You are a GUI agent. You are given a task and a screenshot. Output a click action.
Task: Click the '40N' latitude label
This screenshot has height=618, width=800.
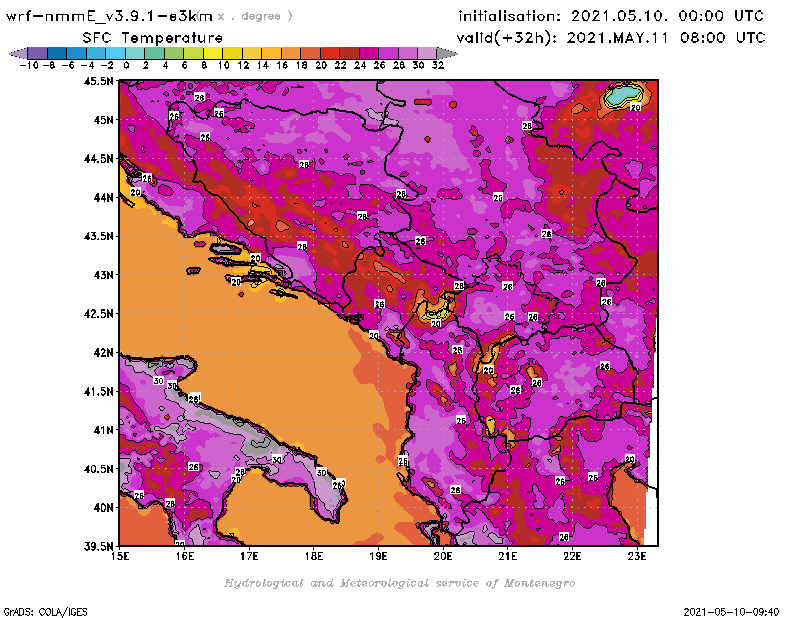(104, 507)
